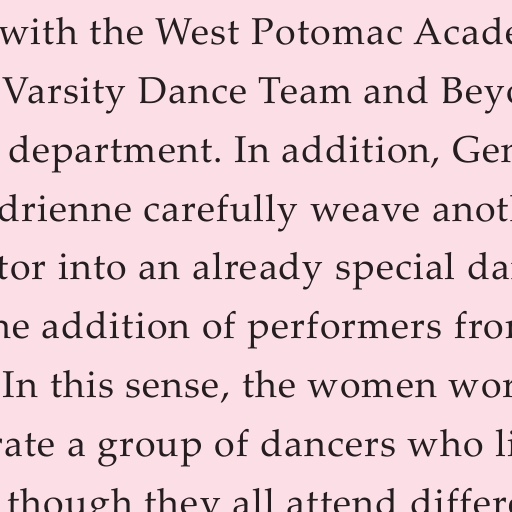Image resolution: width=512 pixels, height=512 pixels.
Task: Click the word "Dance" after Varsity
Action: point(193,92)
